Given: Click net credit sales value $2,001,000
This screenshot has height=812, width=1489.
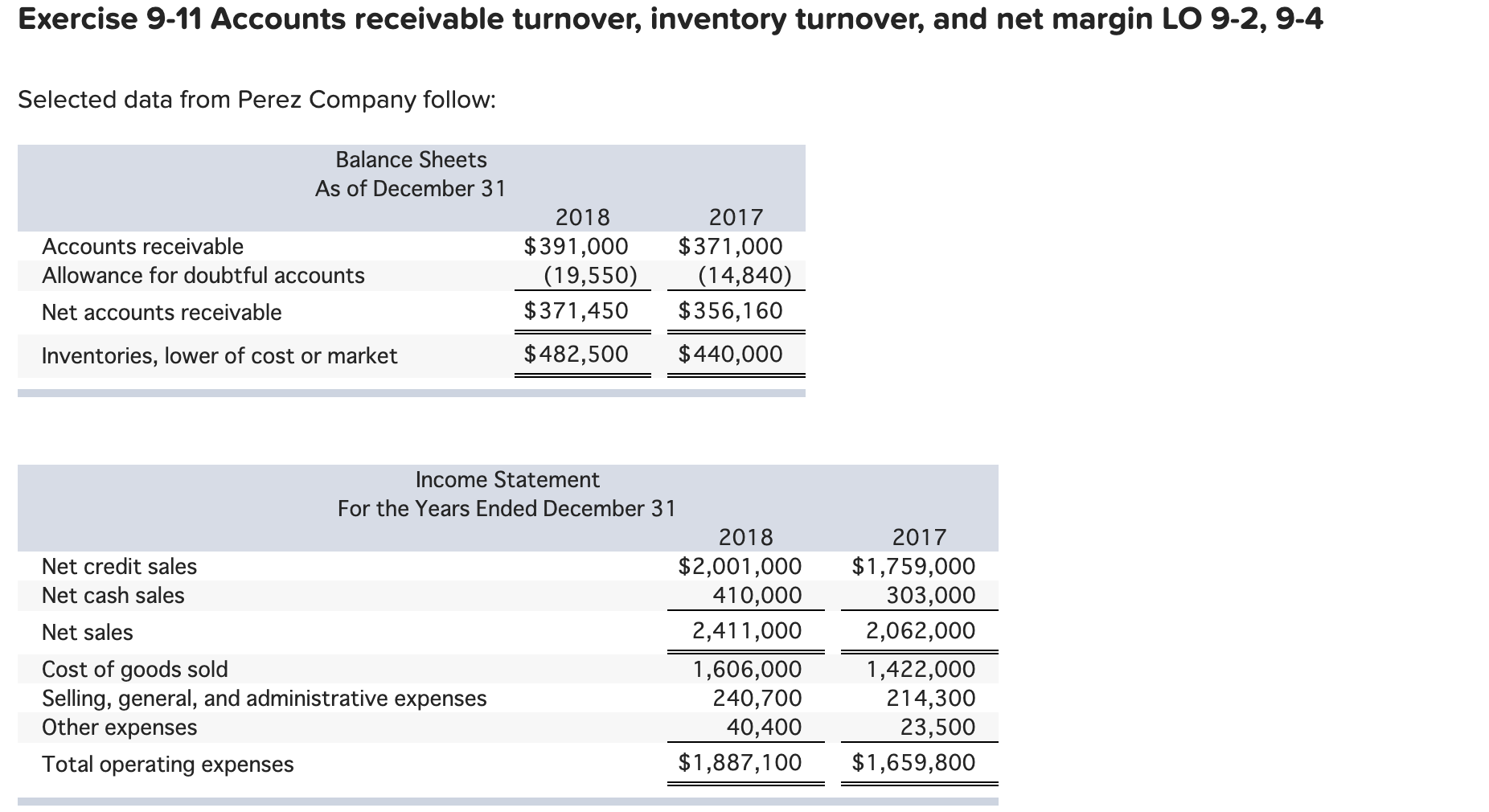Looking at the screenshot, I should (x=740, y=566).
